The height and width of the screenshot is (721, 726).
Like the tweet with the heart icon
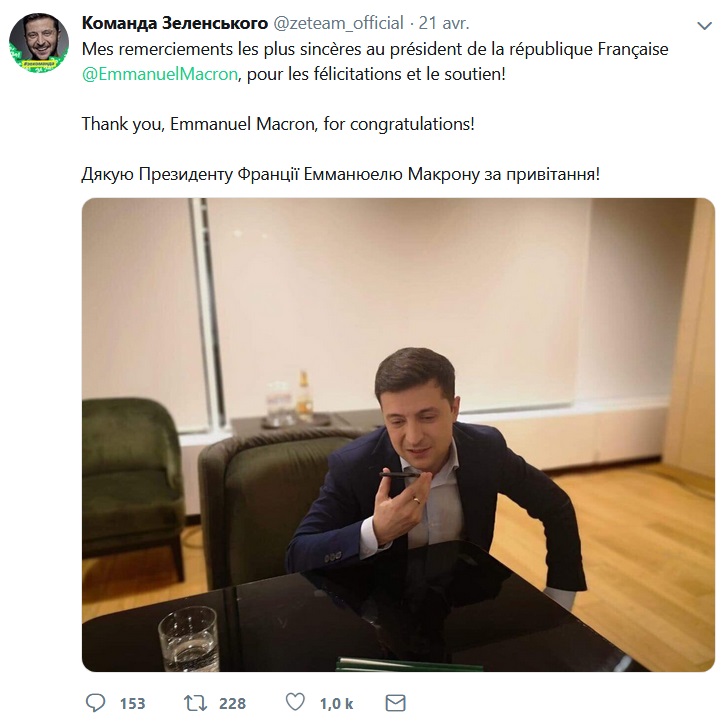tap(295, 703)
